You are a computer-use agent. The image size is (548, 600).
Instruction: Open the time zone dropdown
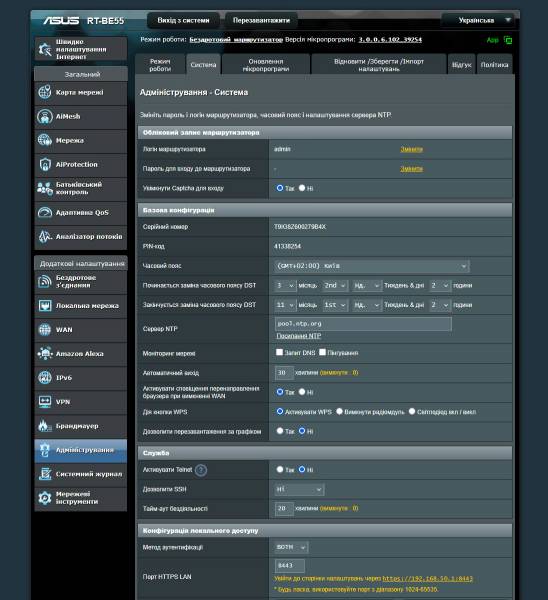[x=372, y=266]
